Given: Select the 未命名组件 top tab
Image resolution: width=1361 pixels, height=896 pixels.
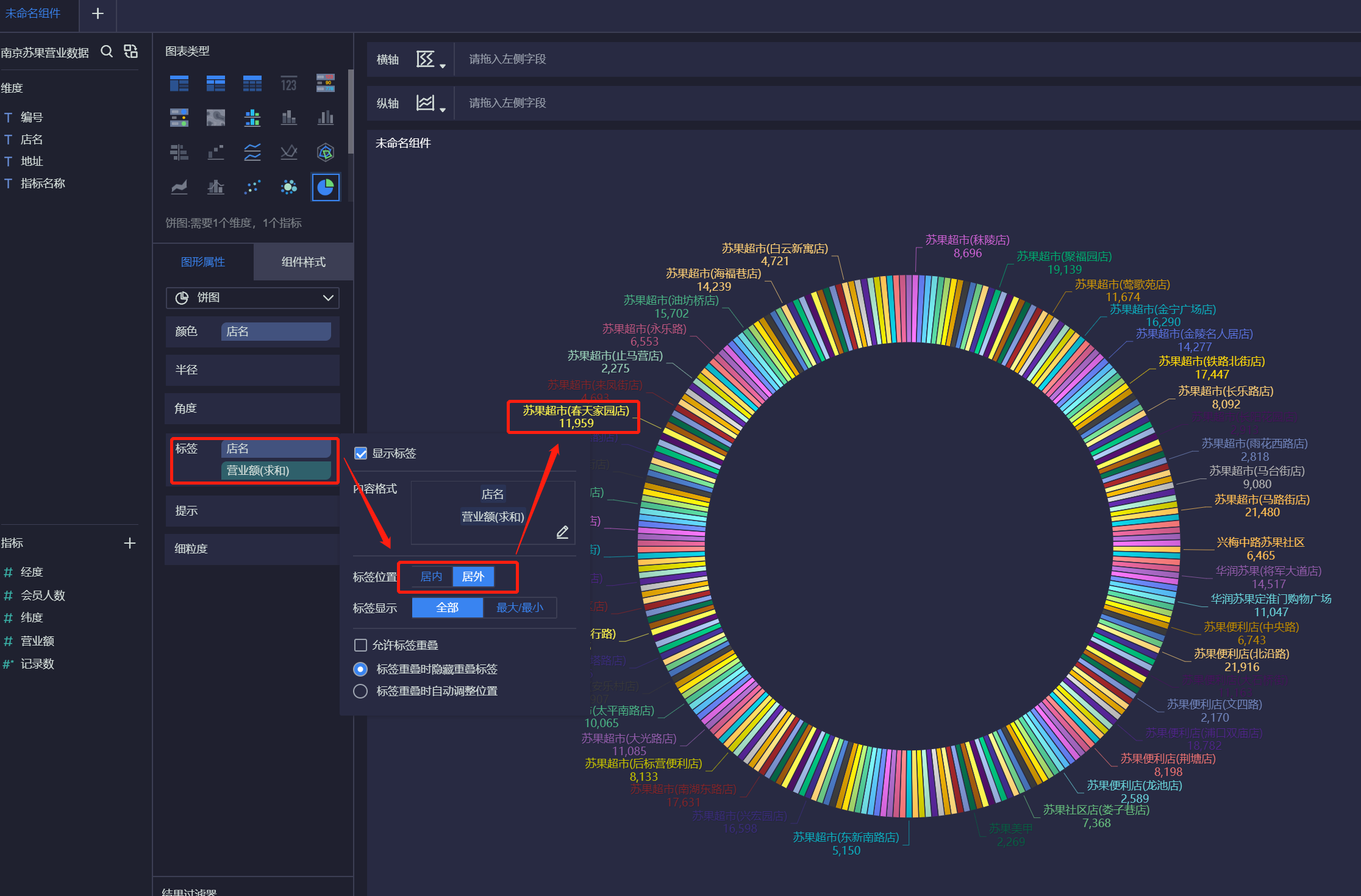Looking at the screenshot, I should click(x=33, y=13).
